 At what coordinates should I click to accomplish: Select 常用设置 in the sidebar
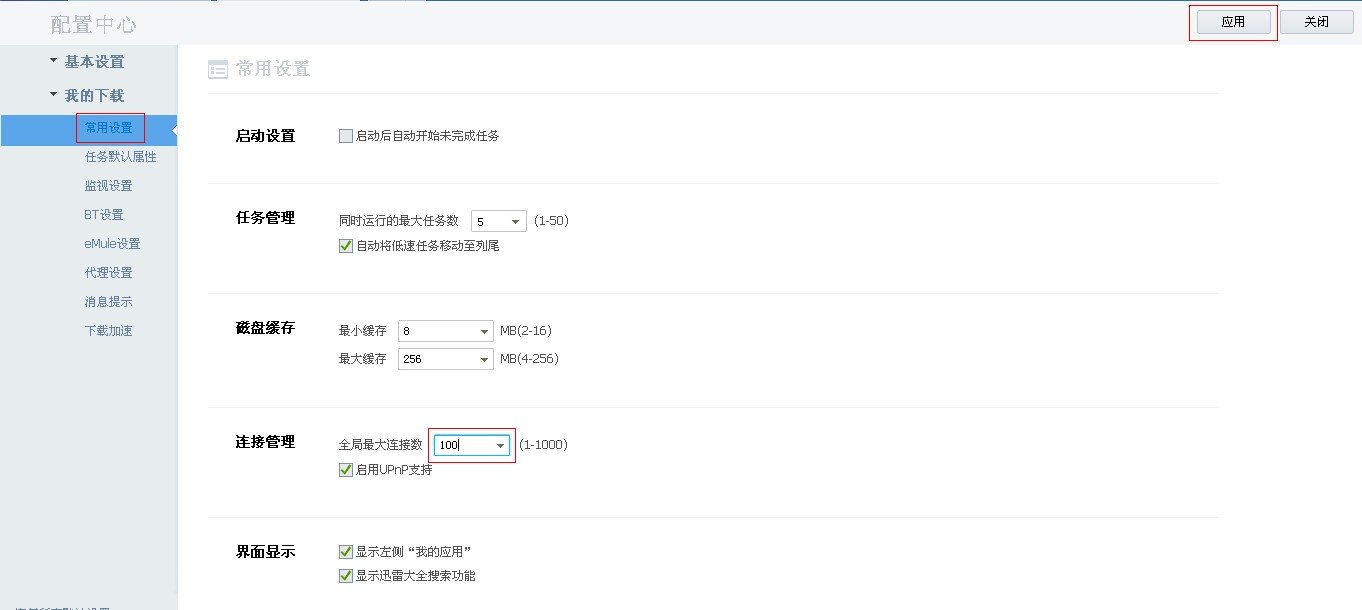(x=109, y=128)
